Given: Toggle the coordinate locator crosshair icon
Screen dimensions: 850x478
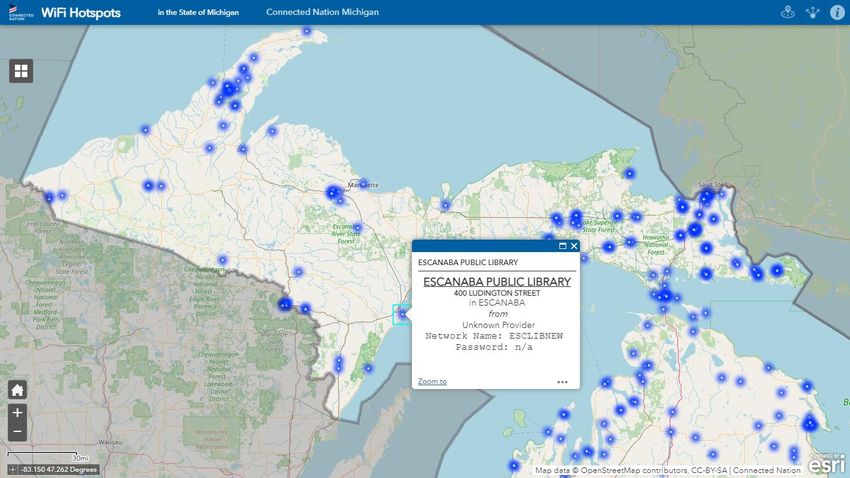Looking at the screenshot, I should tap(12, 469).
